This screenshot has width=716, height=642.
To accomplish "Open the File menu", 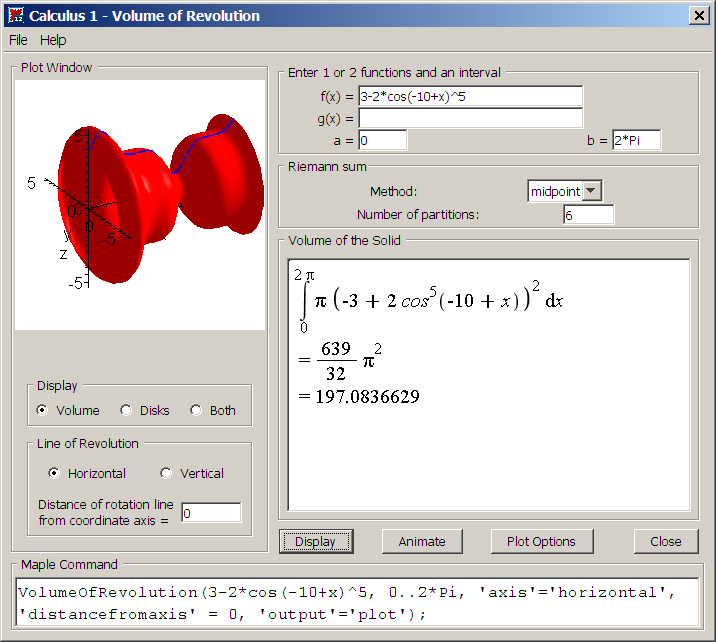I will (x=19, y=40).
